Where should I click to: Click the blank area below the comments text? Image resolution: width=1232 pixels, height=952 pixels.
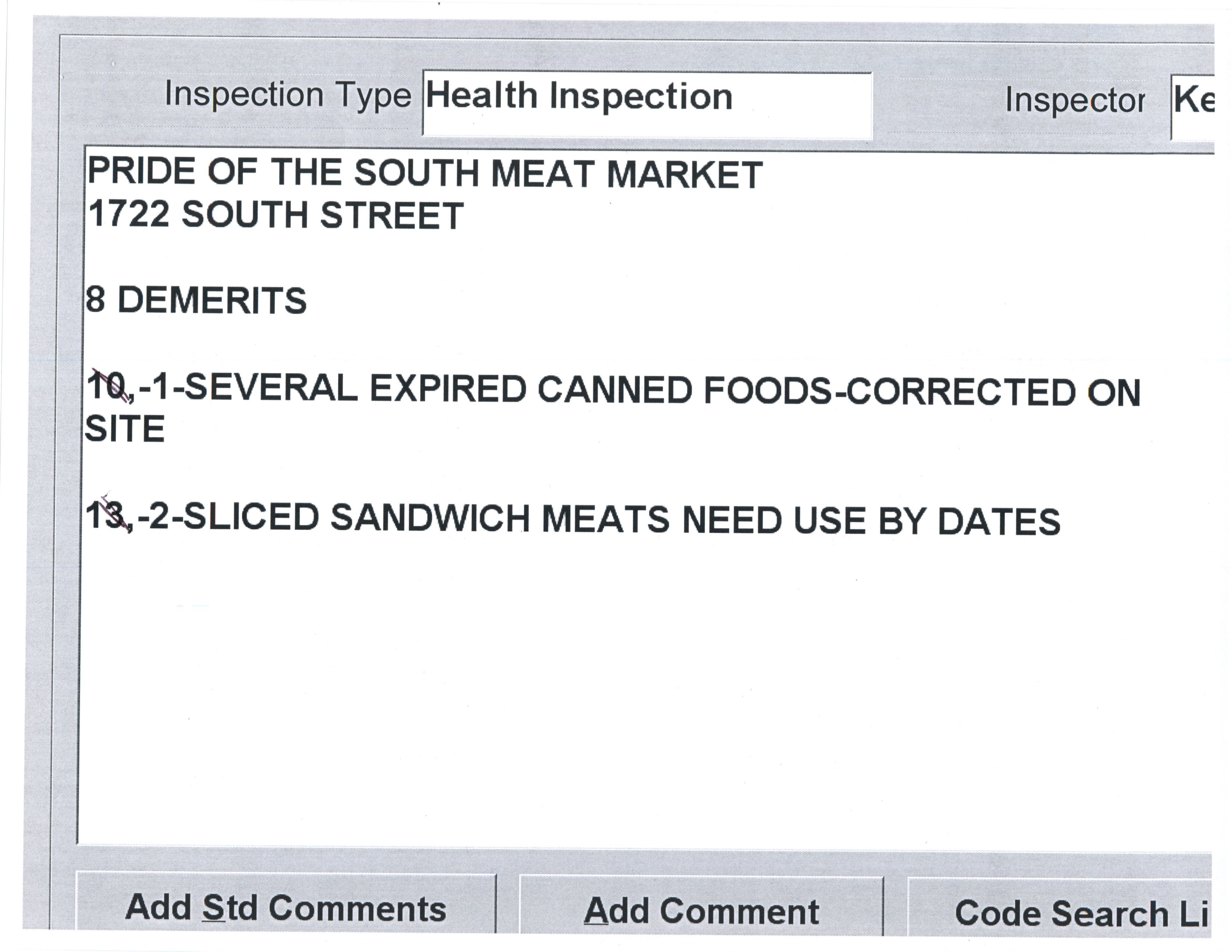coord(620,705)
